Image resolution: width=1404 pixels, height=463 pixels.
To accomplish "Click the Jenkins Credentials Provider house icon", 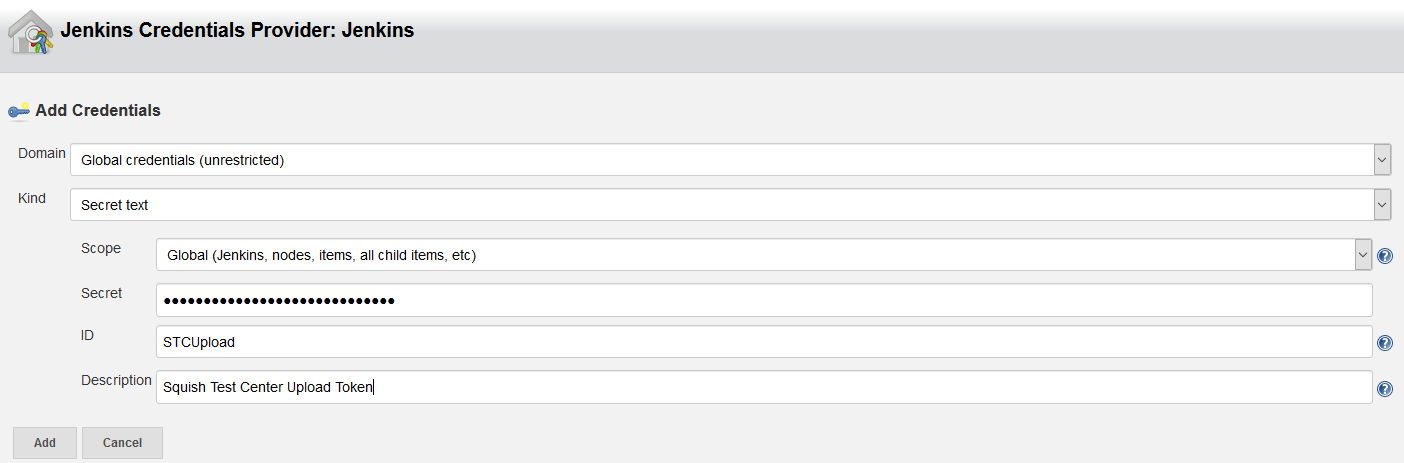I will tap(30, 32).
